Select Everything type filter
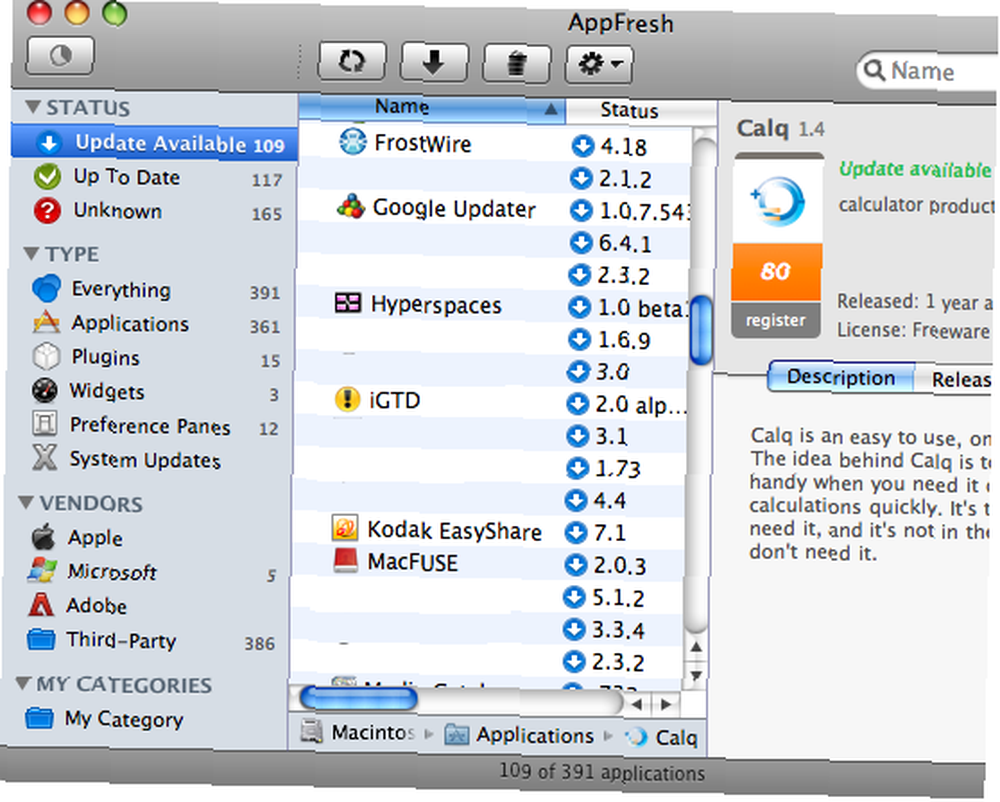This screenshot has width=1000, height=802. pyautogui.click(x=152, y=289)
